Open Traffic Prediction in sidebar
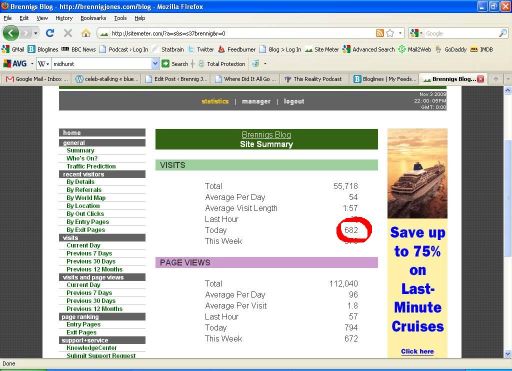512x371 pixels. tap(91, 166)
